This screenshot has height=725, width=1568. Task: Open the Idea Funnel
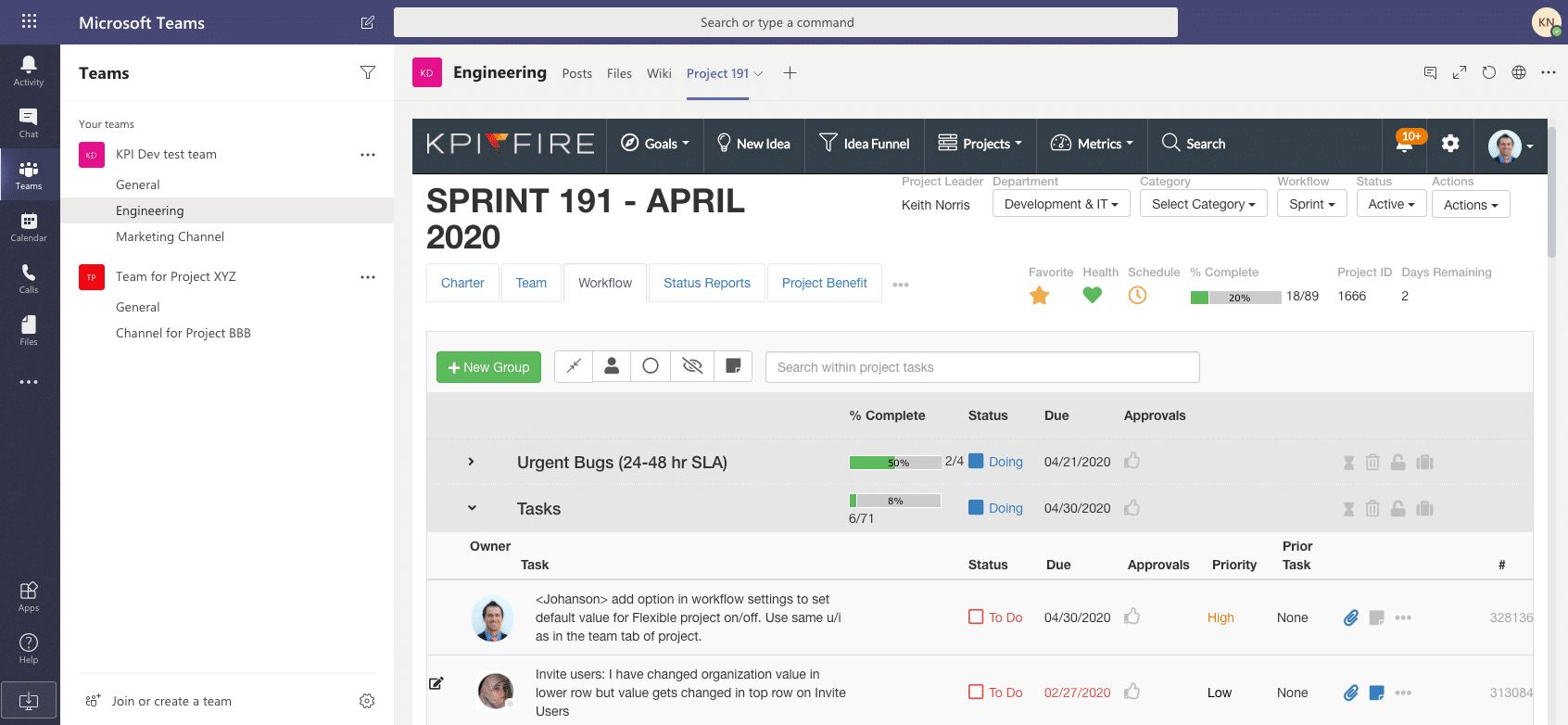coord(865,144)
